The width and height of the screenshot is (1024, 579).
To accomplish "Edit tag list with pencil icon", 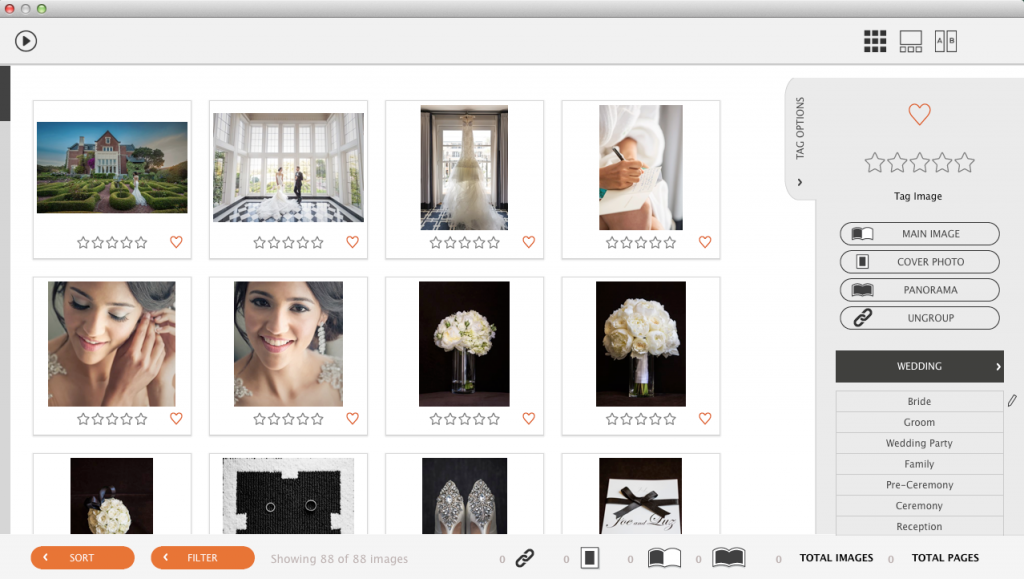I will [1012, 401].
